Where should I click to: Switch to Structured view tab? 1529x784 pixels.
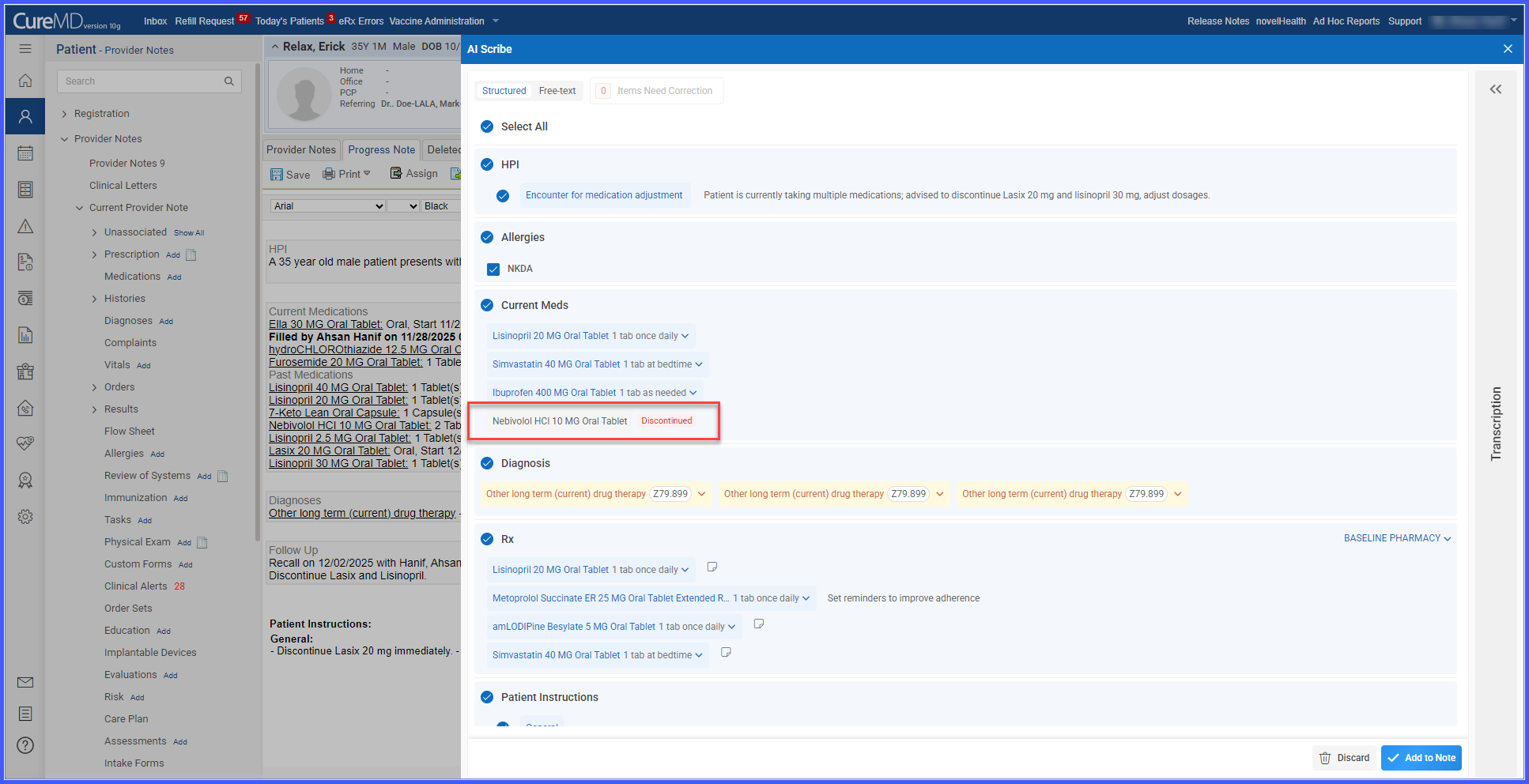point(504,91)
